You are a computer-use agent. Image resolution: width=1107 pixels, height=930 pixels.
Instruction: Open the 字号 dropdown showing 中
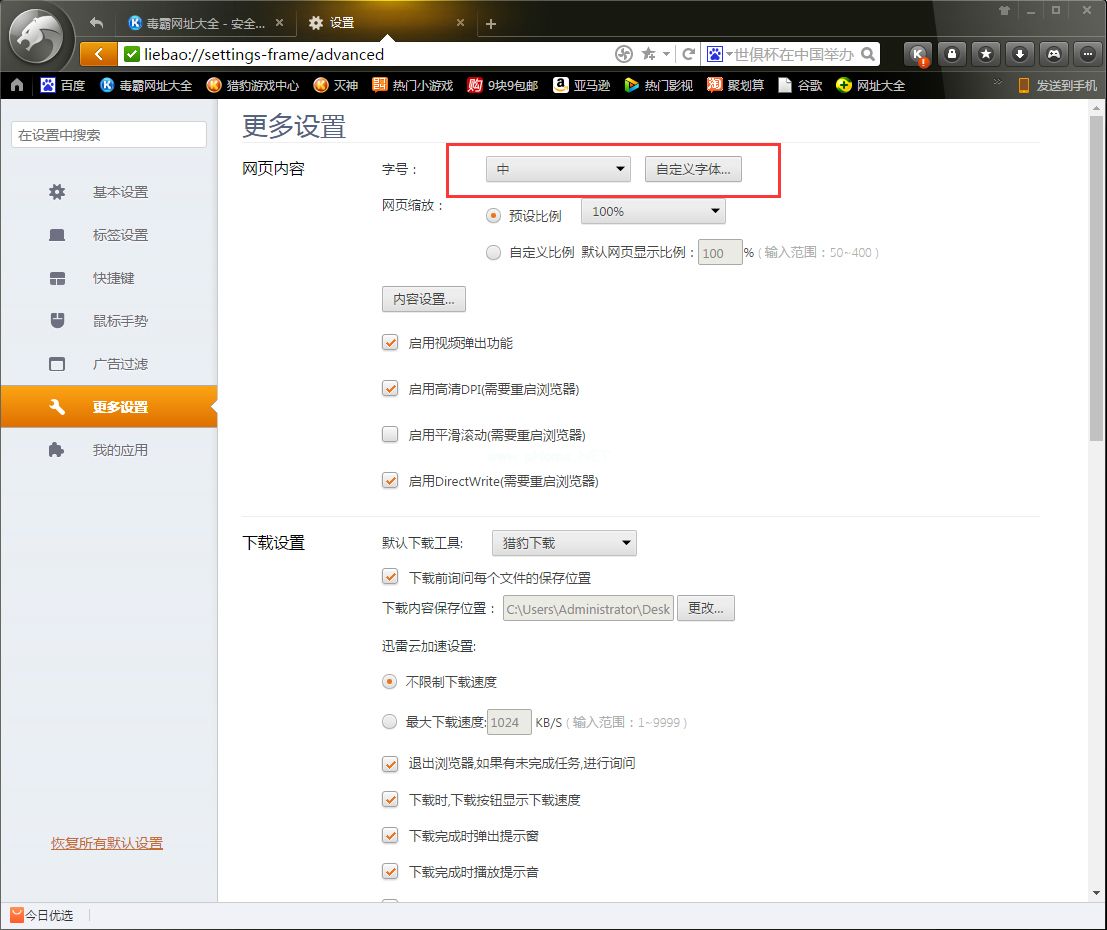pos(557,169)
